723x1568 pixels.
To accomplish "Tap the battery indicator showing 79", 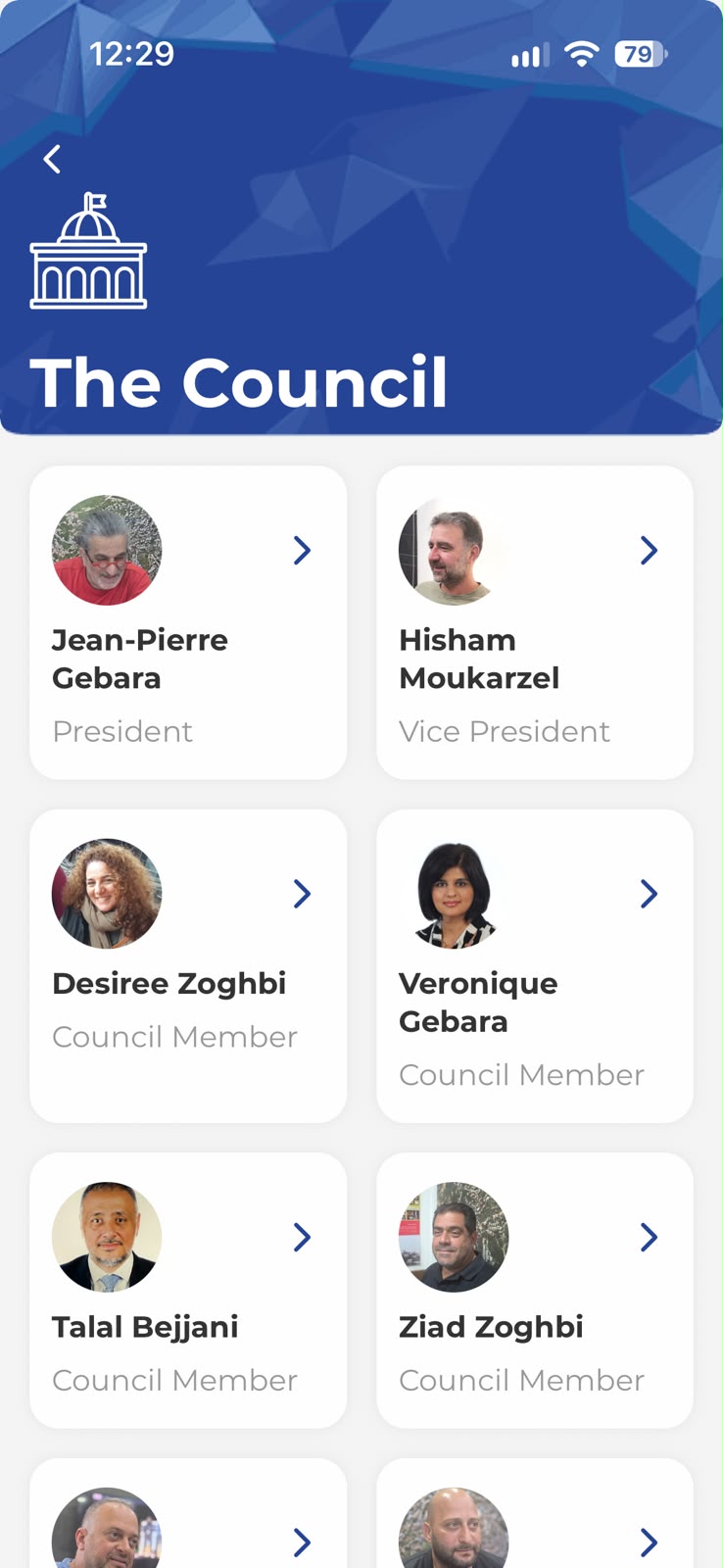I will click(641, 54).
